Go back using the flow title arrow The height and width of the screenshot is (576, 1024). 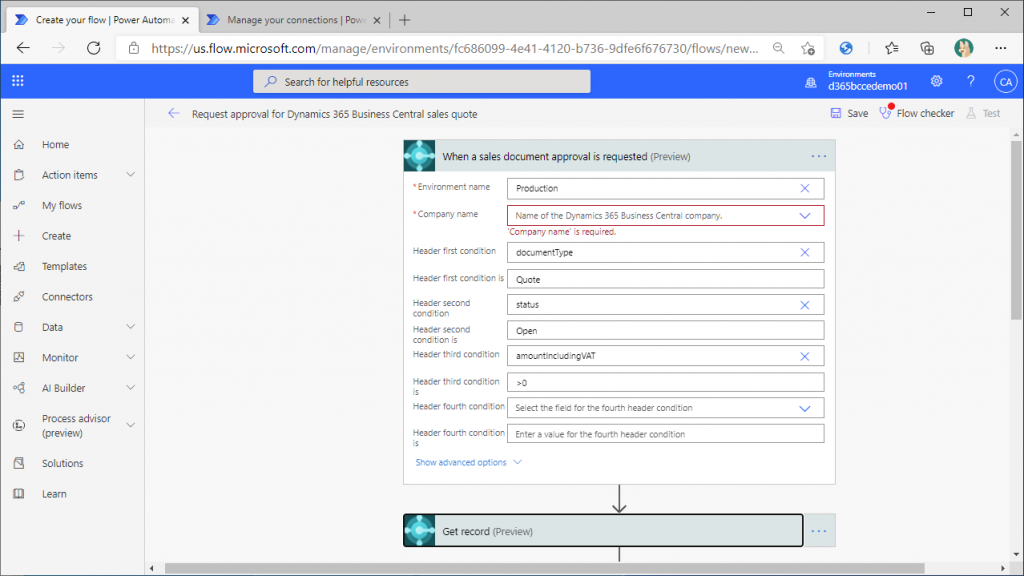pyautogui.click(x=173, y=114)
